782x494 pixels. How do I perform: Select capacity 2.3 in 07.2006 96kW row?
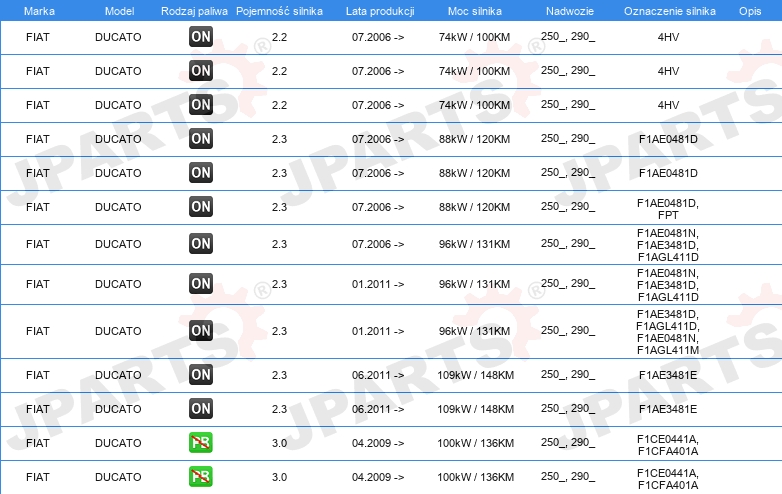279,244
